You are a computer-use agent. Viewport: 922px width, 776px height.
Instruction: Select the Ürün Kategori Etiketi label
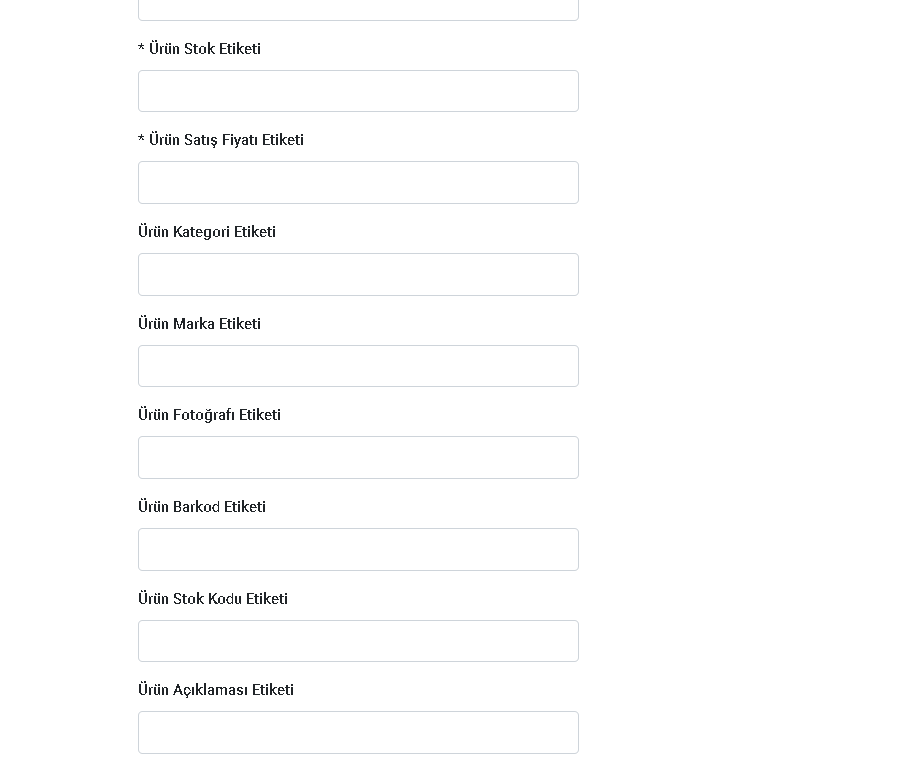tap(207, 232)
